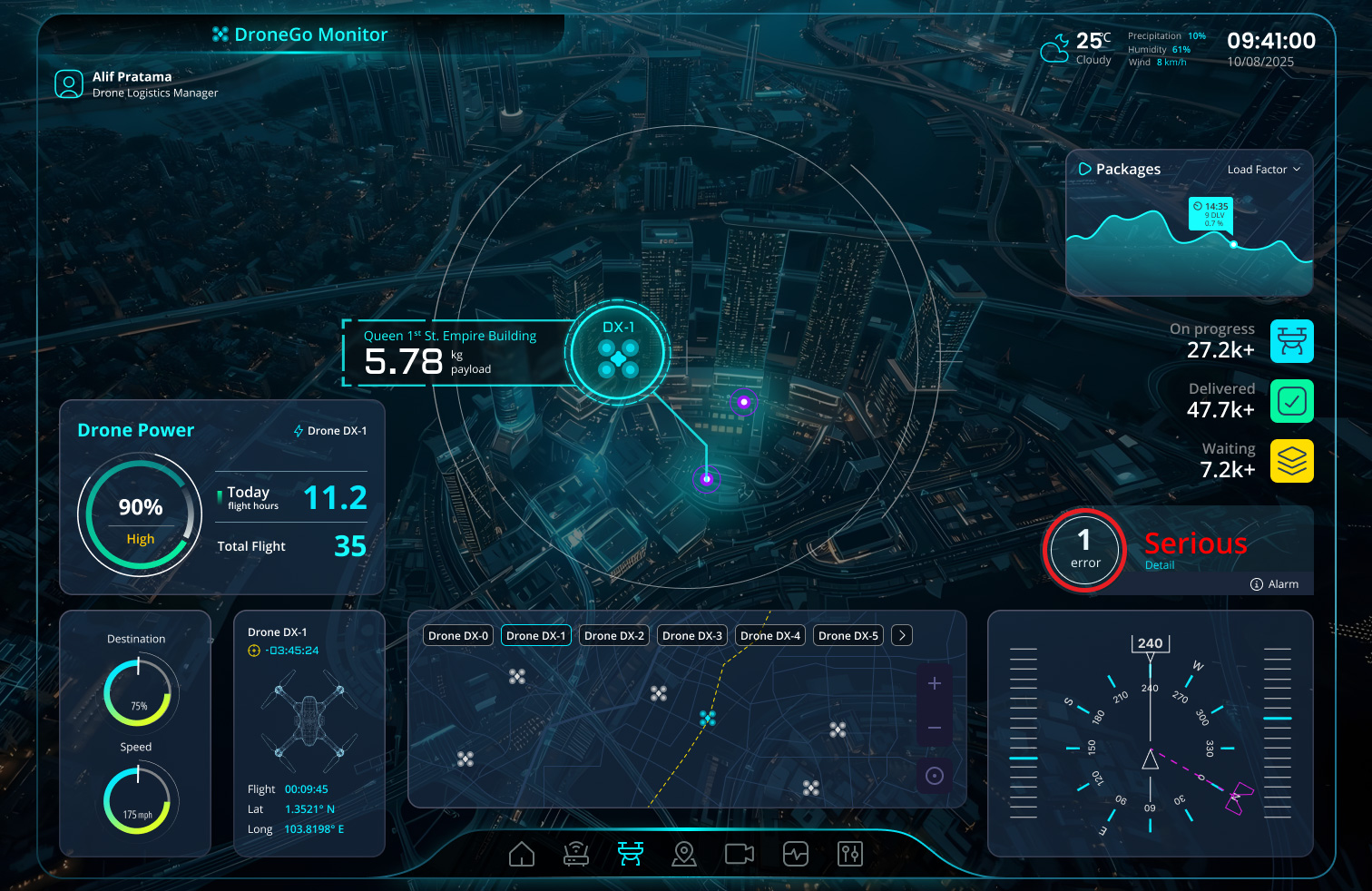Recenter the mini map with target button
Image resolution: width=1372 pixels, height=891 pixels.
click(935, 776)
